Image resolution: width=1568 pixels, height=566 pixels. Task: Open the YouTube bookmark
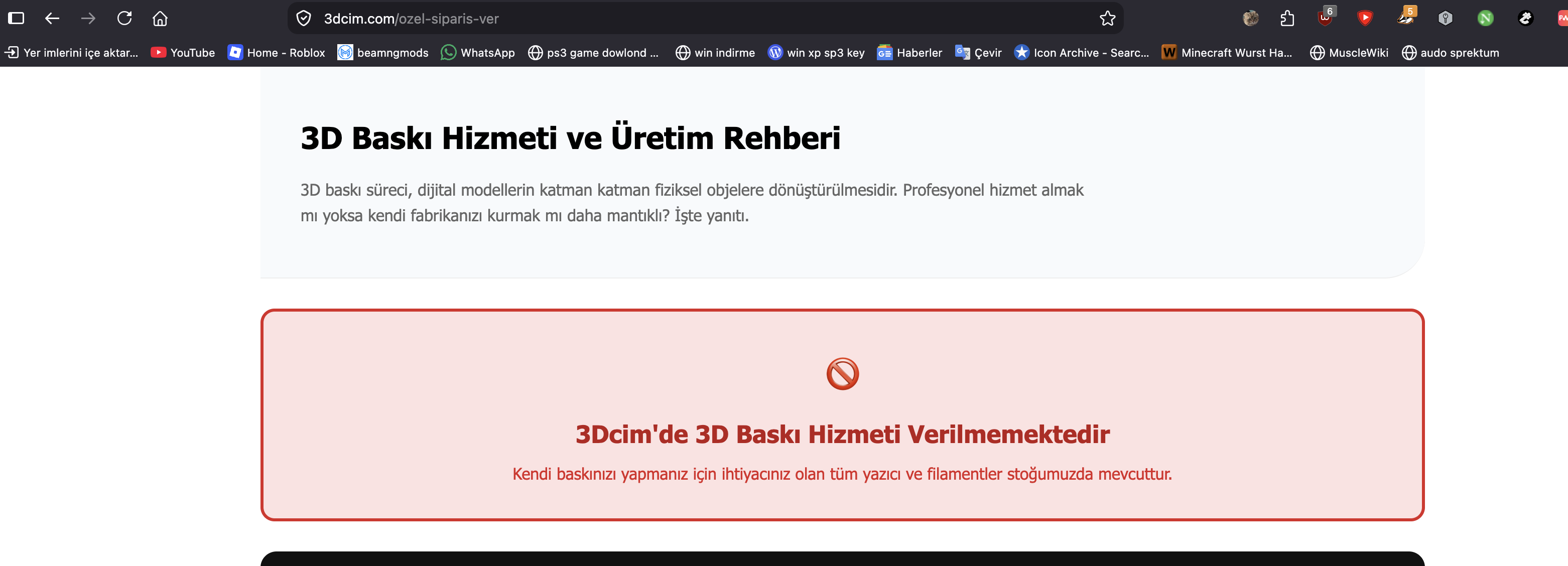pos(183,53)
